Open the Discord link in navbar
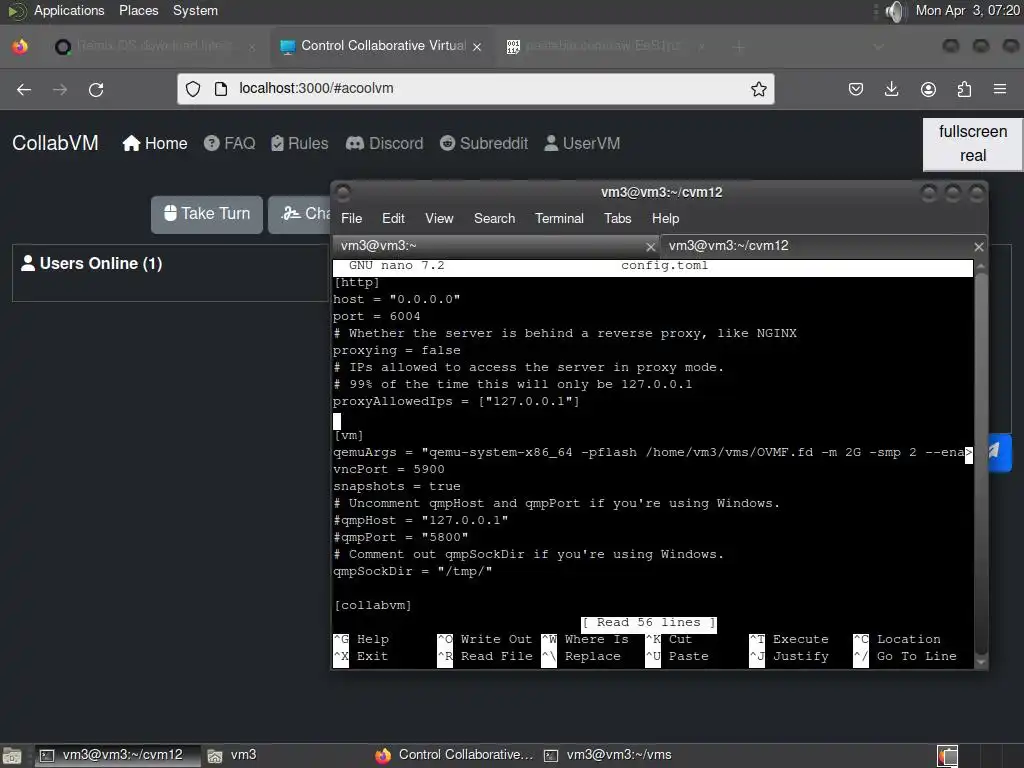The image size is (1024, 768). (385, 144)
